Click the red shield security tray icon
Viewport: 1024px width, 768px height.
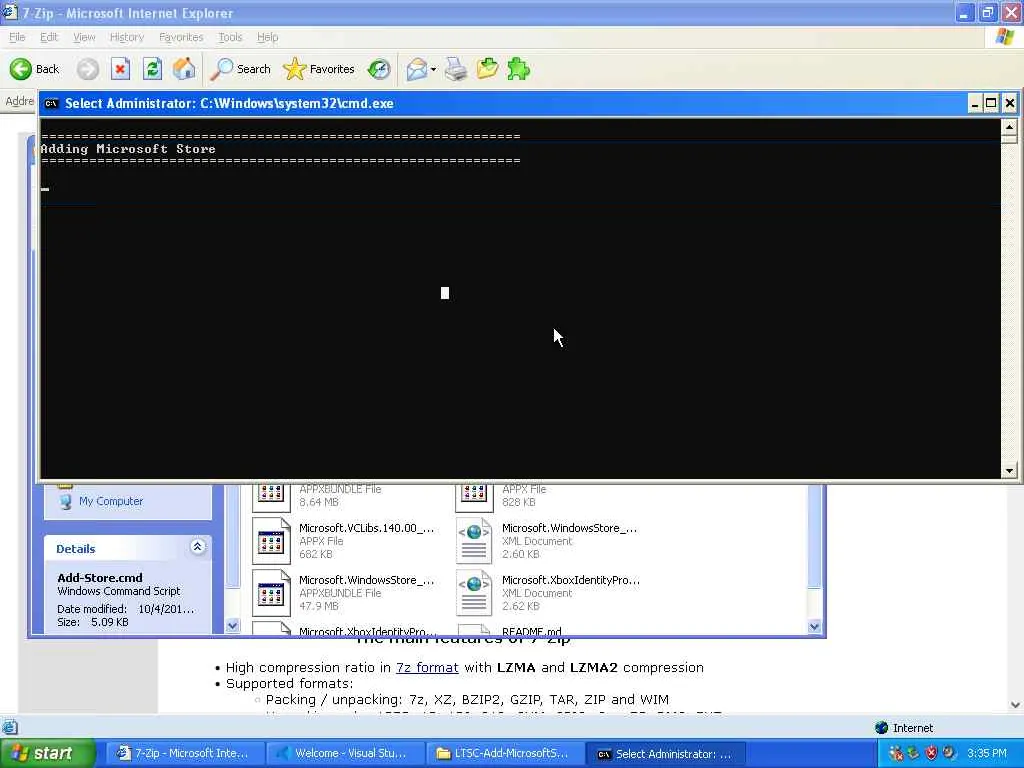[931, 753]
